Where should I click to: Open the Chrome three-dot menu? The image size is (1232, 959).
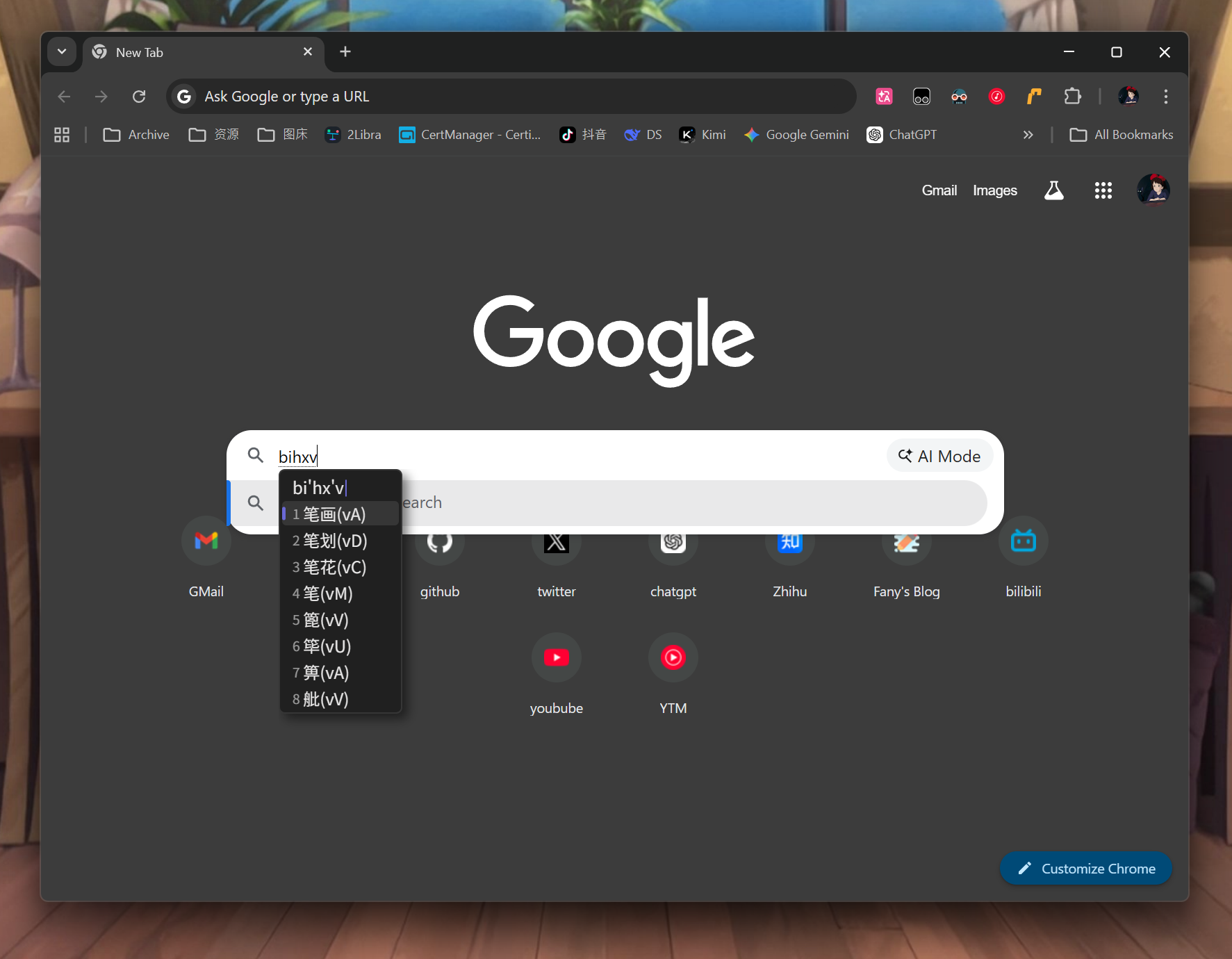tap(1166, 97)
